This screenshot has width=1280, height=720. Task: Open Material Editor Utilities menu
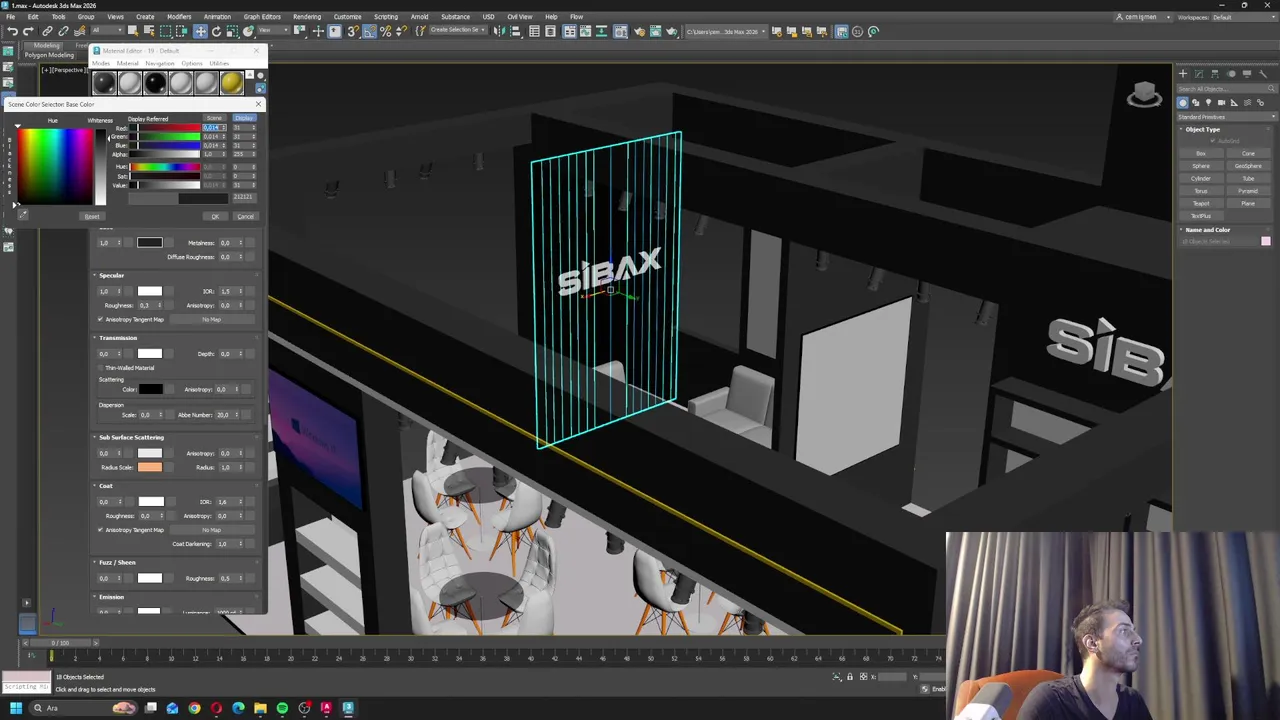[219, 63]
